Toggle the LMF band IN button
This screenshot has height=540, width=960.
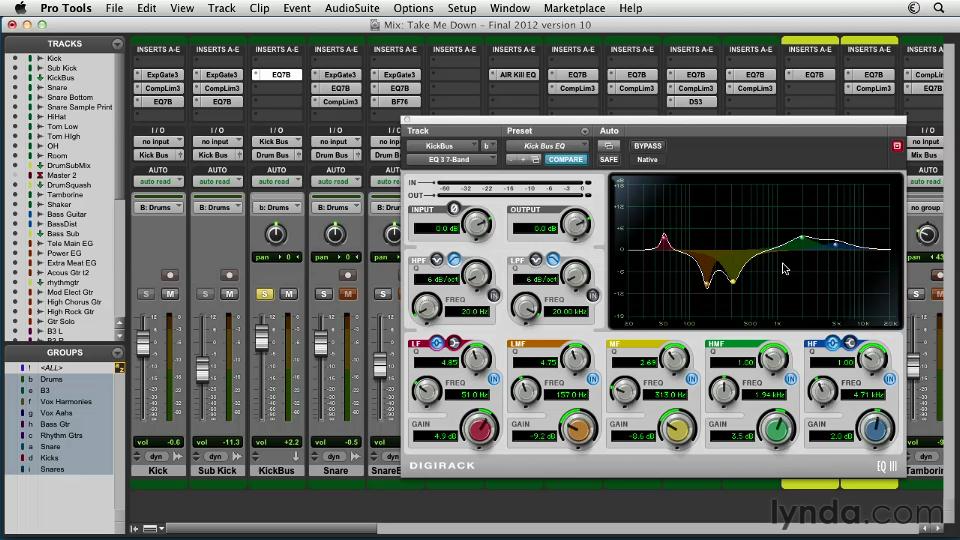pos(593,379)
